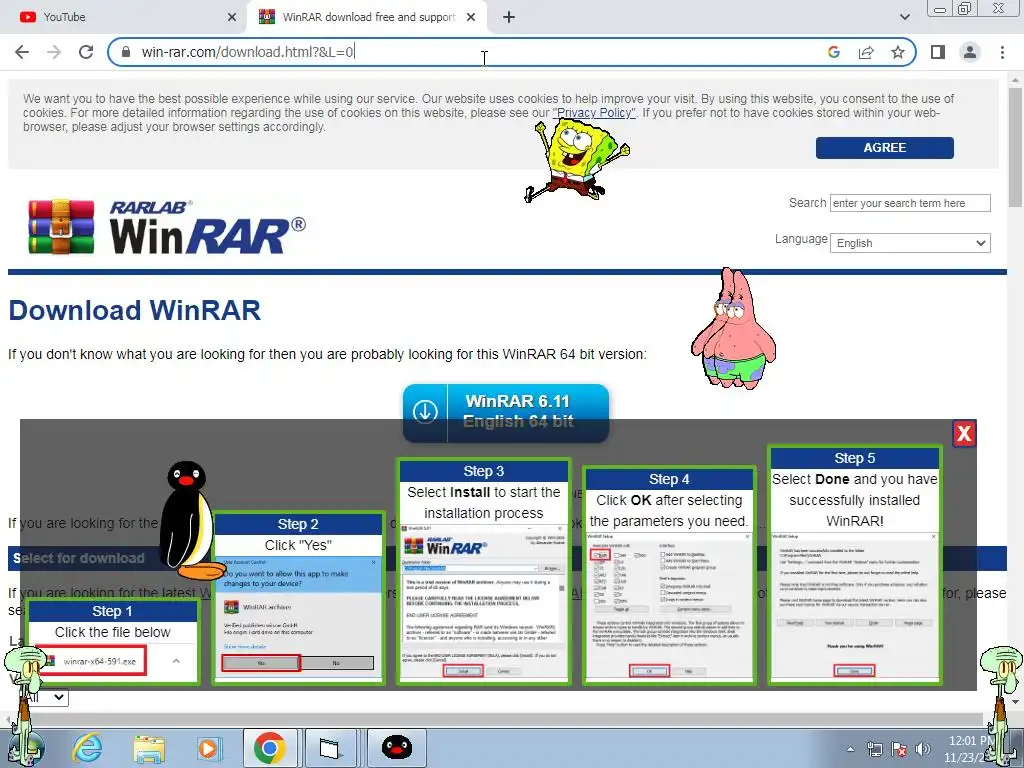Share this page using the share icon

[866, 52]
